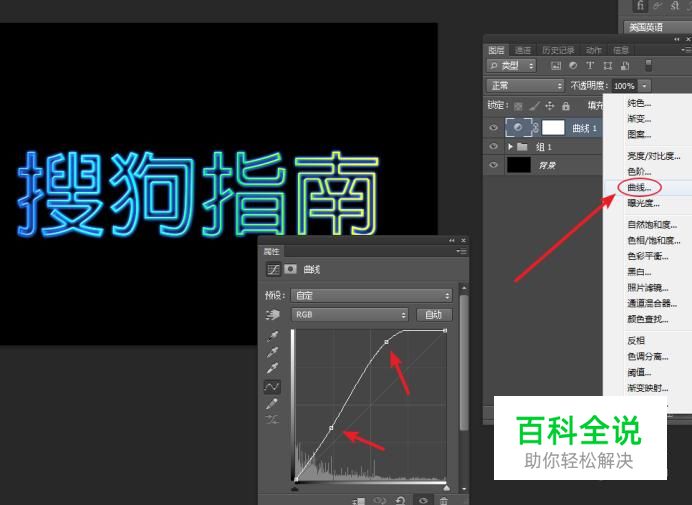Select the 背景 layer thumbnail
The image size is (692, 505).
pos(519,165)
